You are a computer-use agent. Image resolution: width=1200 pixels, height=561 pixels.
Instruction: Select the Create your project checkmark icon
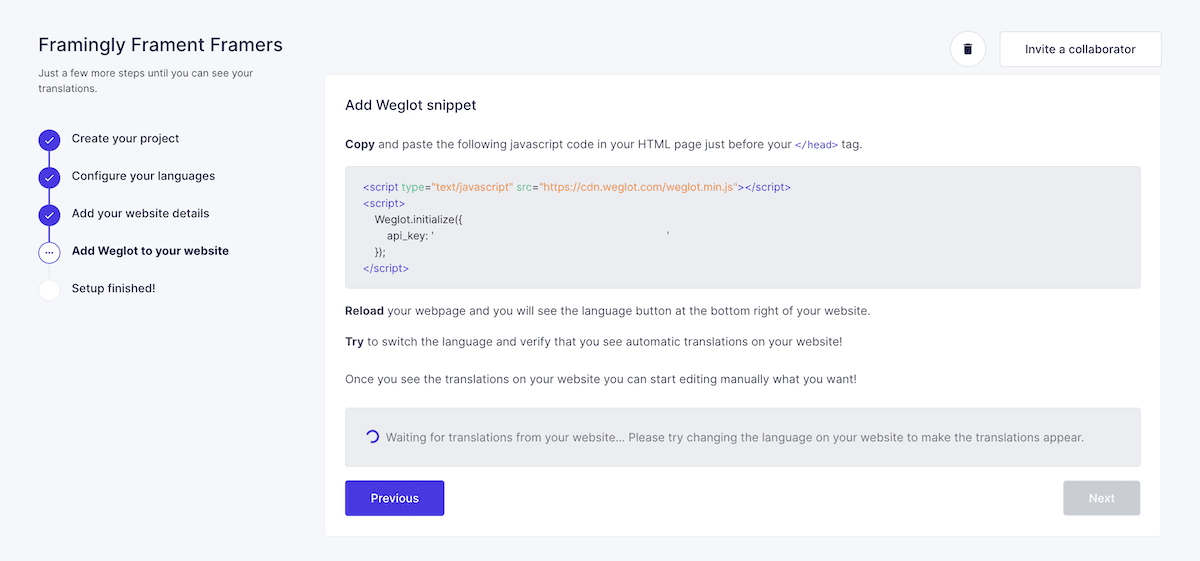49,140
